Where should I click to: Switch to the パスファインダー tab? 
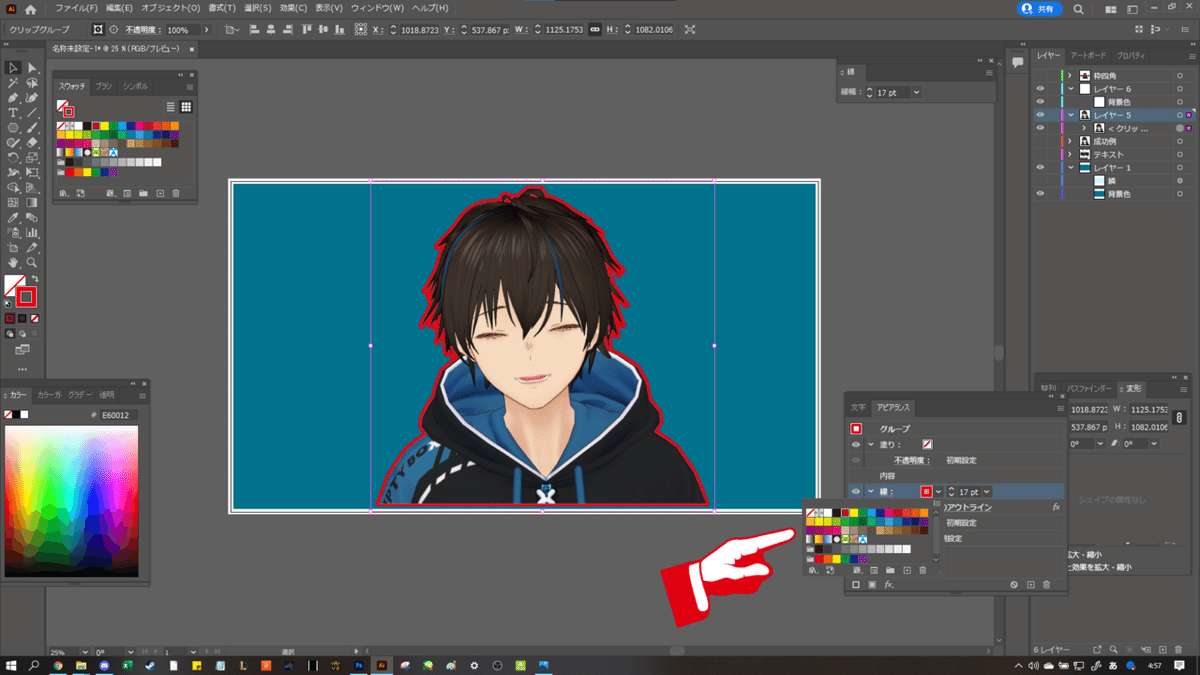[1090, 388]
